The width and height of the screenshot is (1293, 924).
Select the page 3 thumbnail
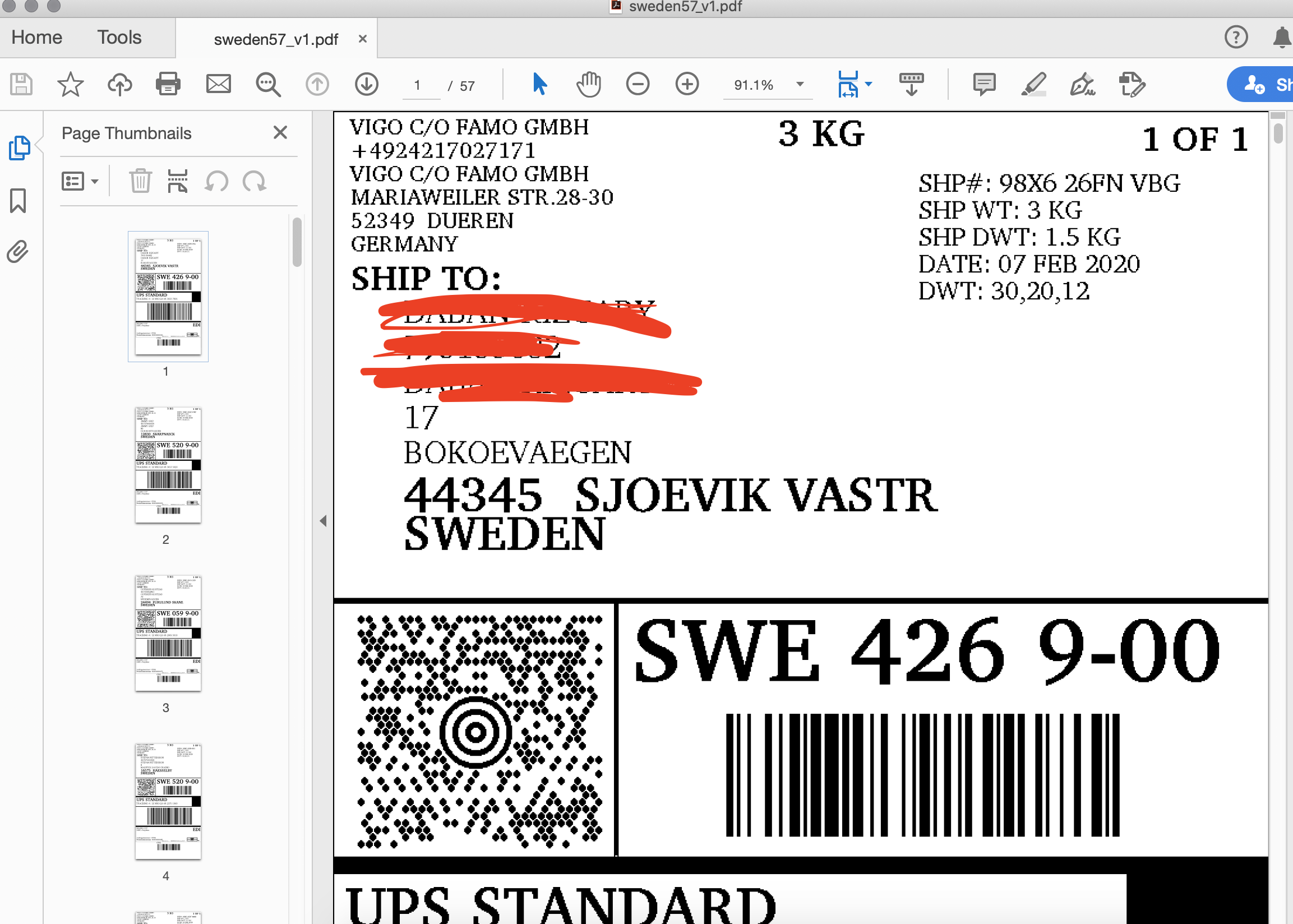pyautogui.click(x=168, y=632)
